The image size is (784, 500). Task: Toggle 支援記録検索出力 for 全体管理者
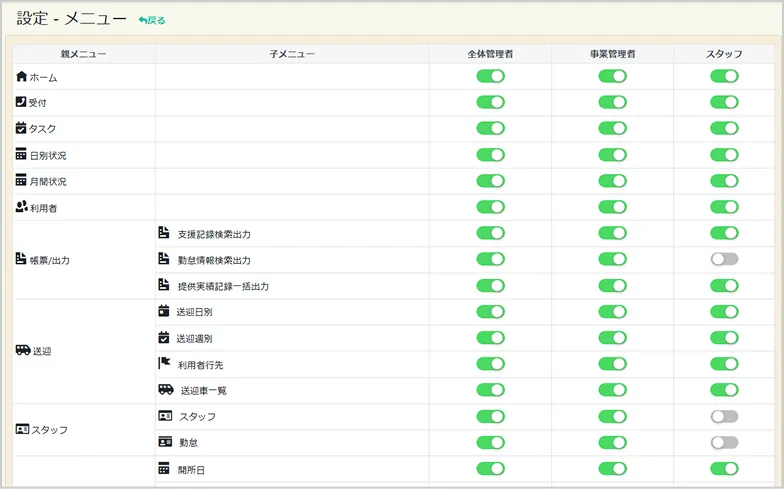point(490,232)
